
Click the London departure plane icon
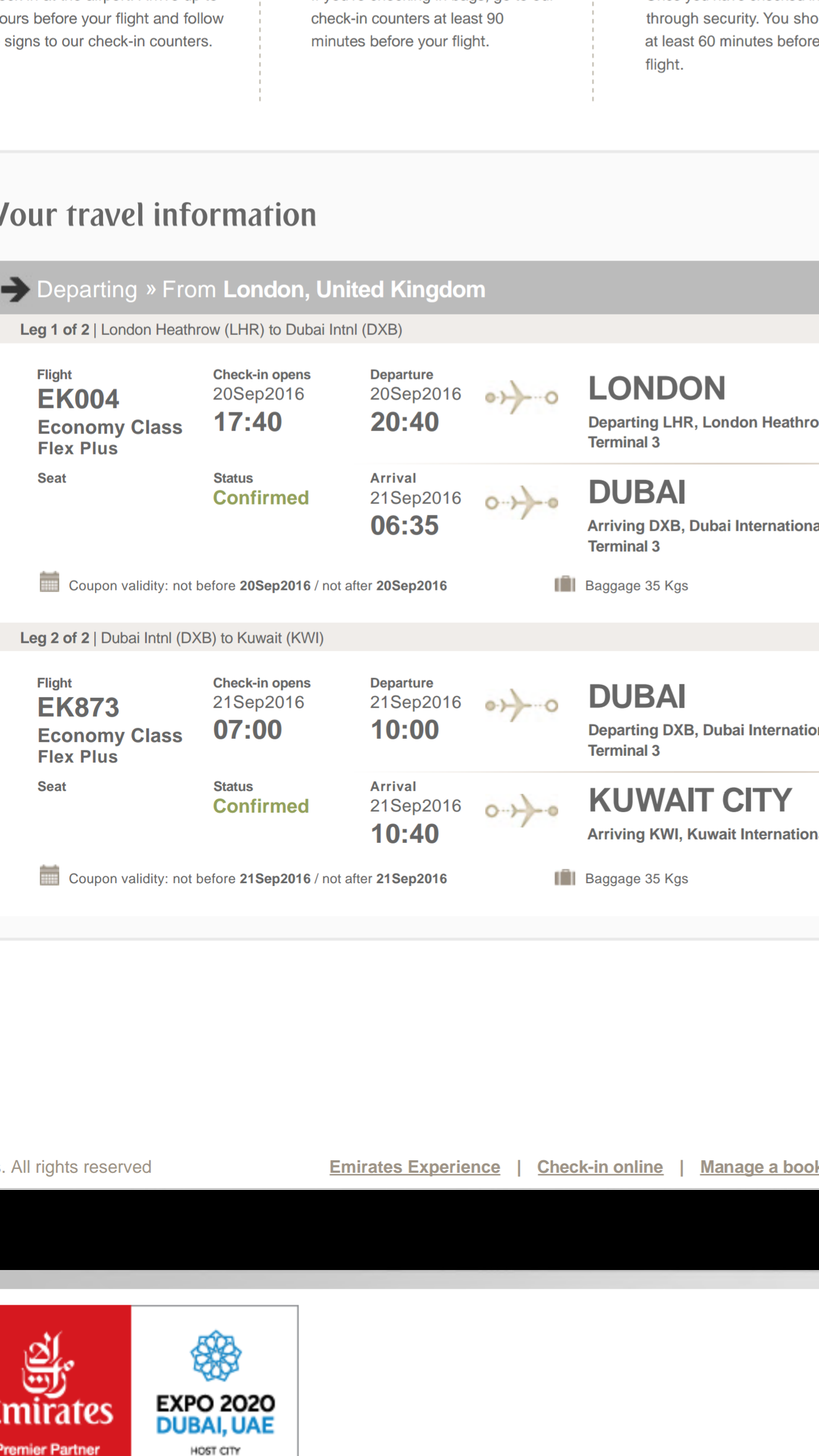[521, 397]
